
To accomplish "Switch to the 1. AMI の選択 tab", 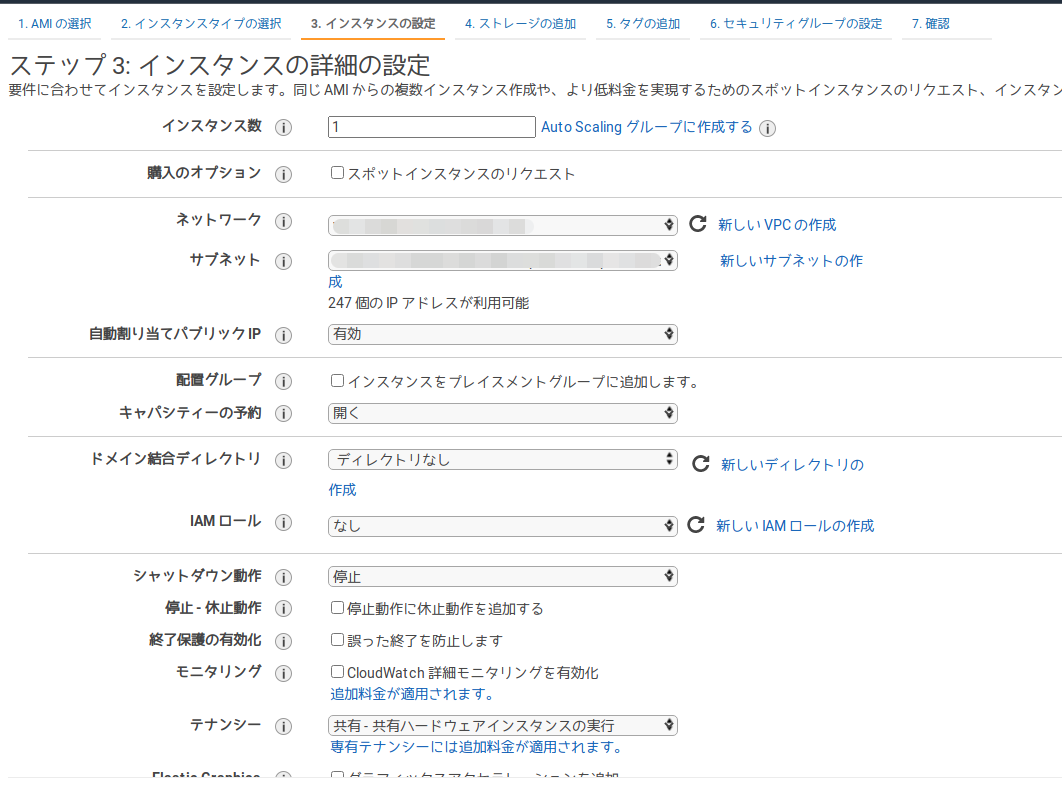I will point(55,22).
